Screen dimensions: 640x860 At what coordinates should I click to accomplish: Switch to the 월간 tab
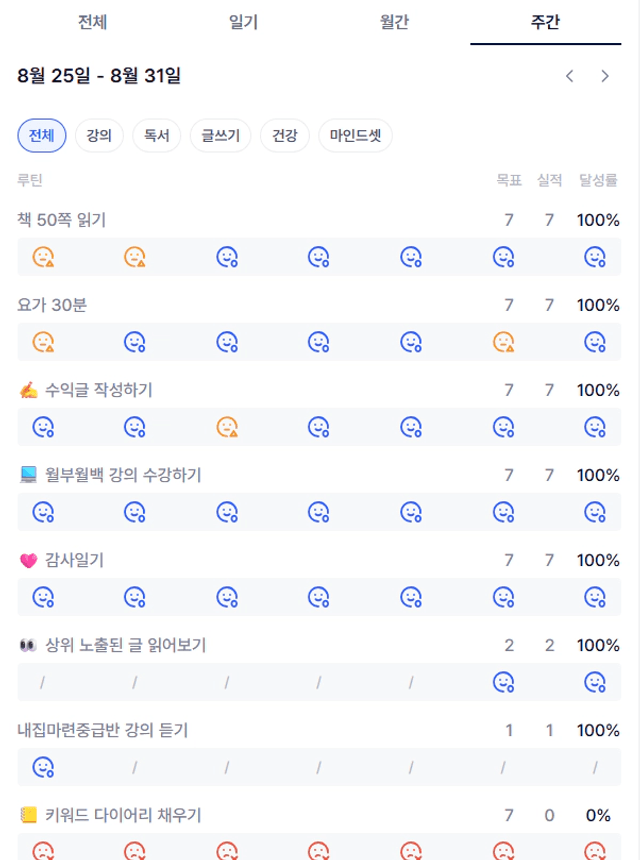click(395, 22)
